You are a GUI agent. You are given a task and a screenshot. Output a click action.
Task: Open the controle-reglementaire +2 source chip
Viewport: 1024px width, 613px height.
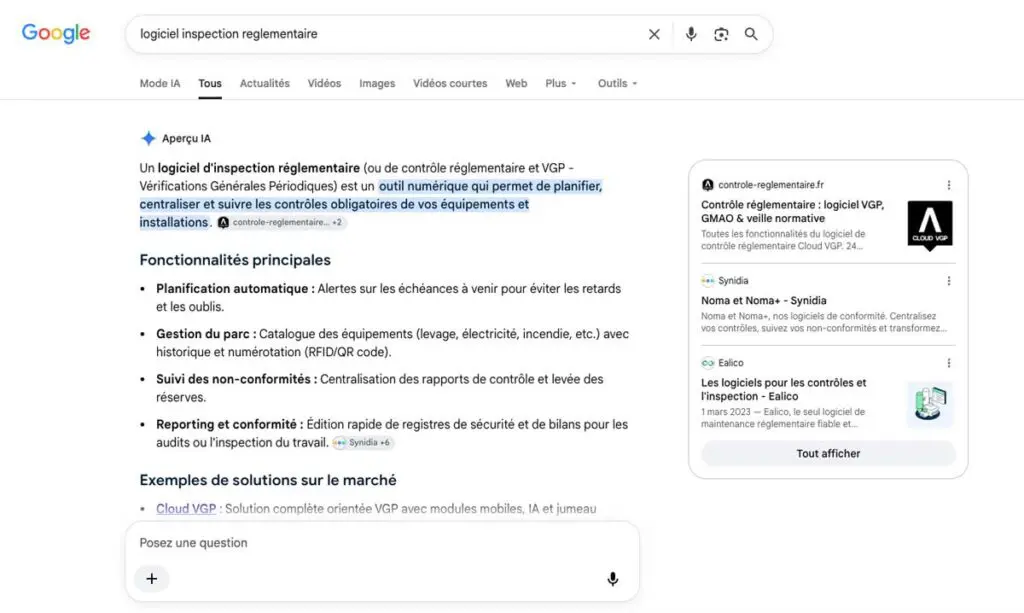pos(281,223)
